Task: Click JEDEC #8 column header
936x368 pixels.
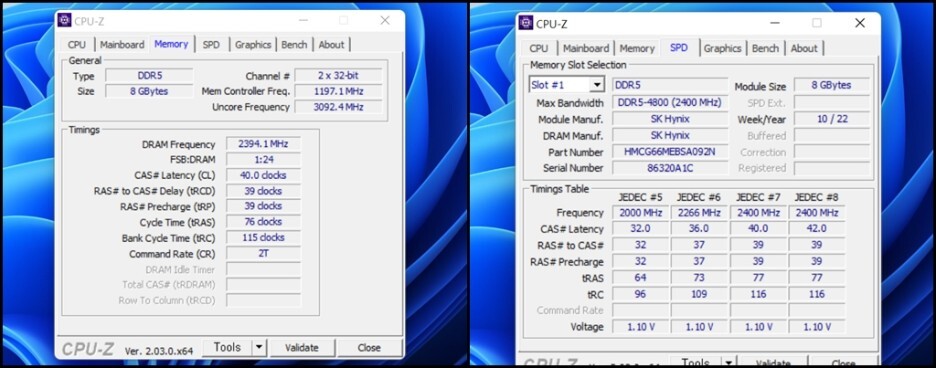Action: point(816,197)
